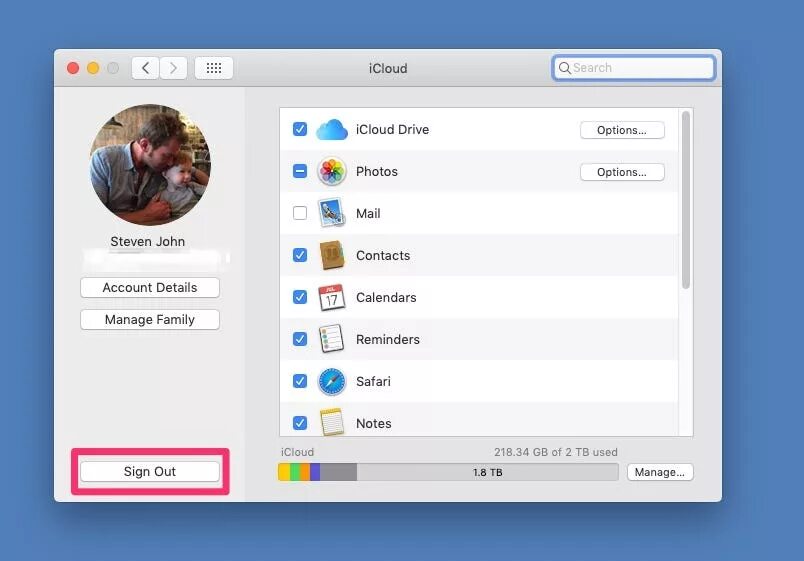This screenshot has height=561, width=804.
Task: Uncheck the Safari checkbox
Action: 300,381
